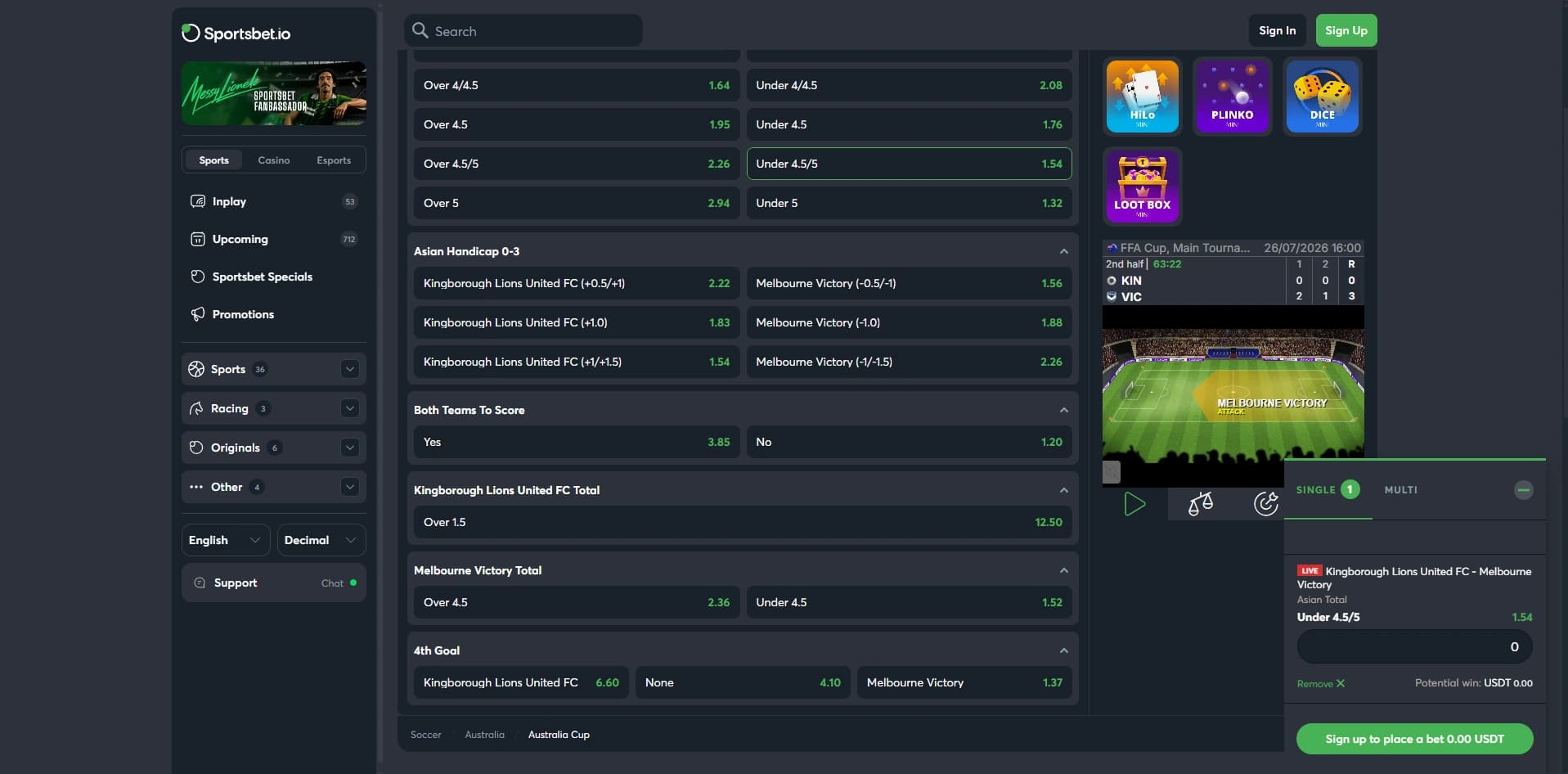
Task: Open the Inplay menu item
Action: coord(274,201)
